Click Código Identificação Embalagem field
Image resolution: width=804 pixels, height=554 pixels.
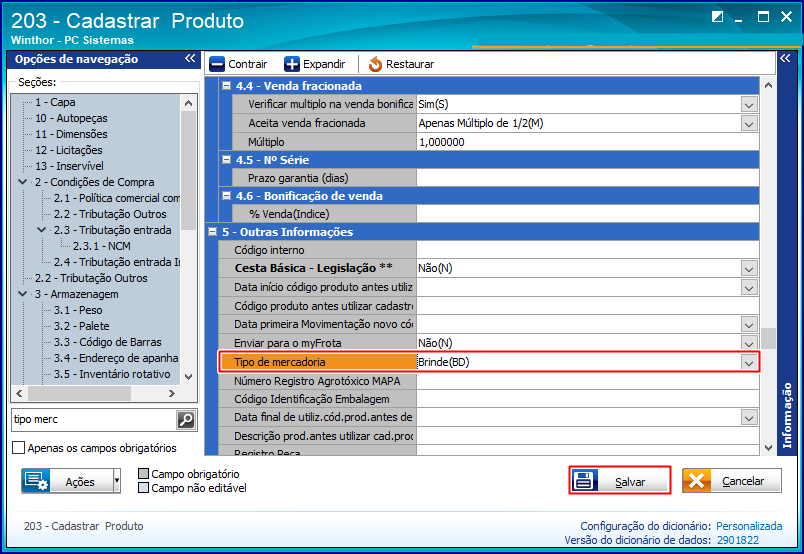[x=588, y=399]
